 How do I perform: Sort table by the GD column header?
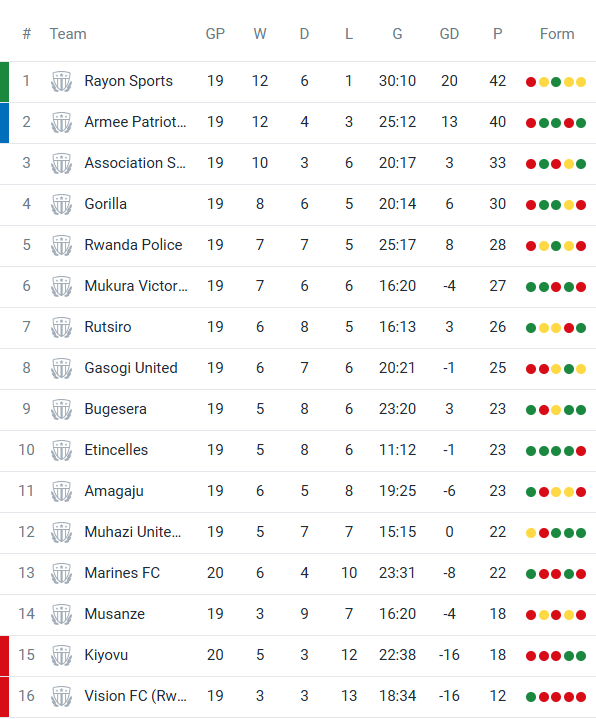449,34
